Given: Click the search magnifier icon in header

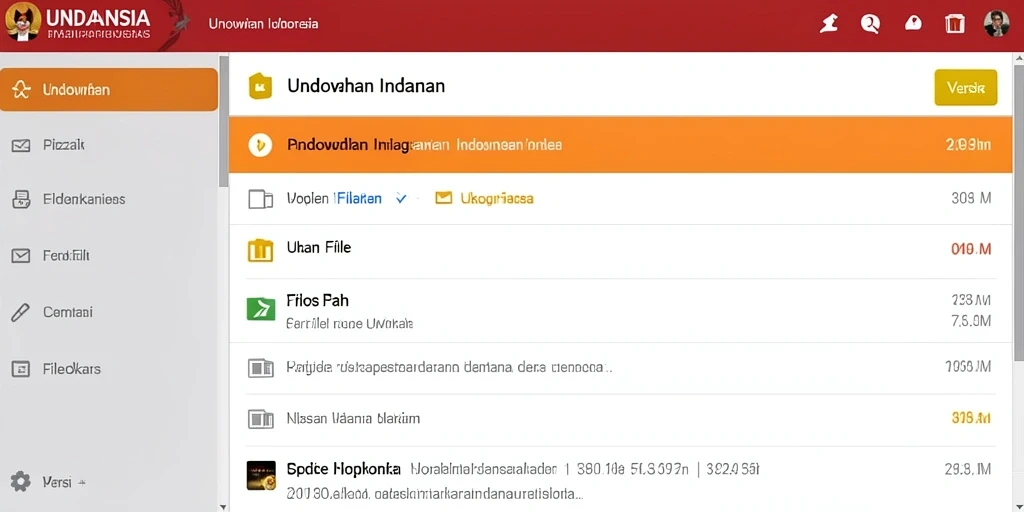Looking at the screenshot, I should pyautogui.click(x=870, y=24).
